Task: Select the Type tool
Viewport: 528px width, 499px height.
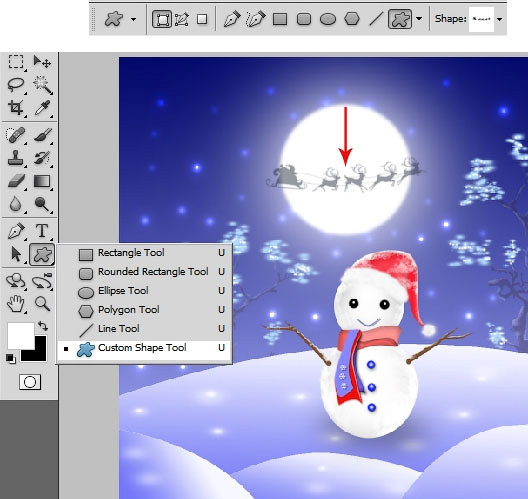Action: [x=42, y=231]
